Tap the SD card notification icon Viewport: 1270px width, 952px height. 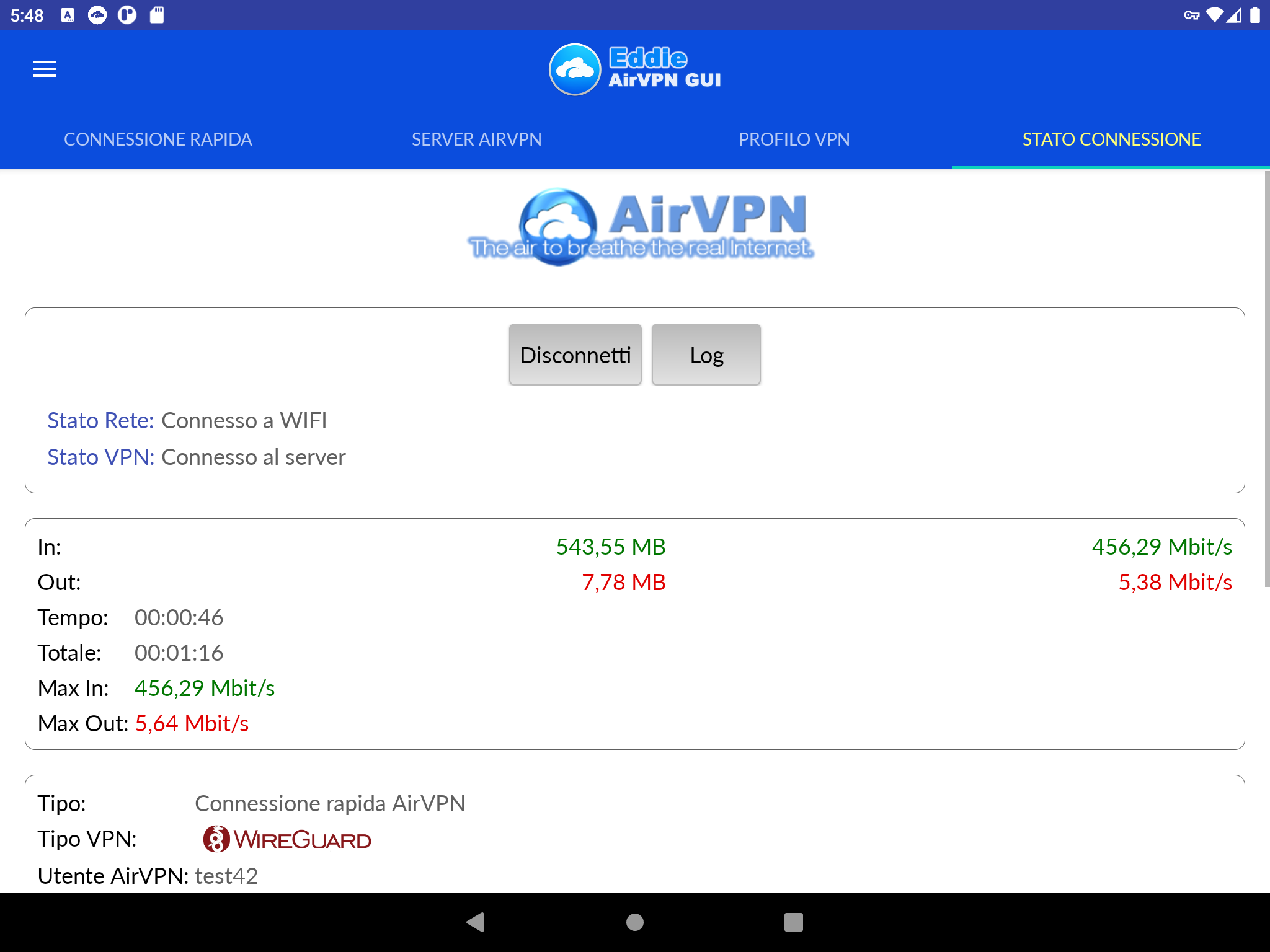tap(157, 15)
